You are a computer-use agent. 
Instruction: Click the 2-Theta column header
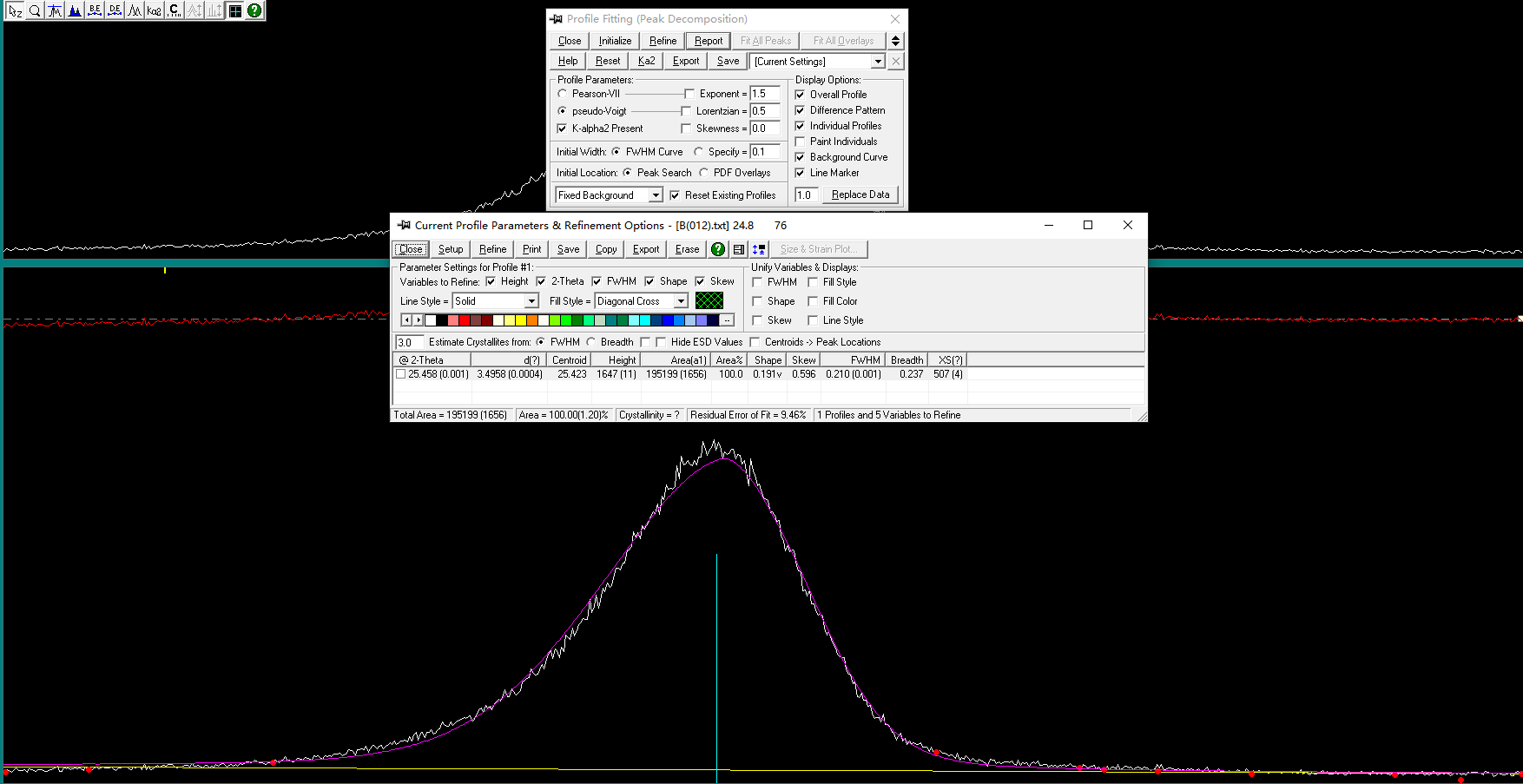(x=432, y=359)
